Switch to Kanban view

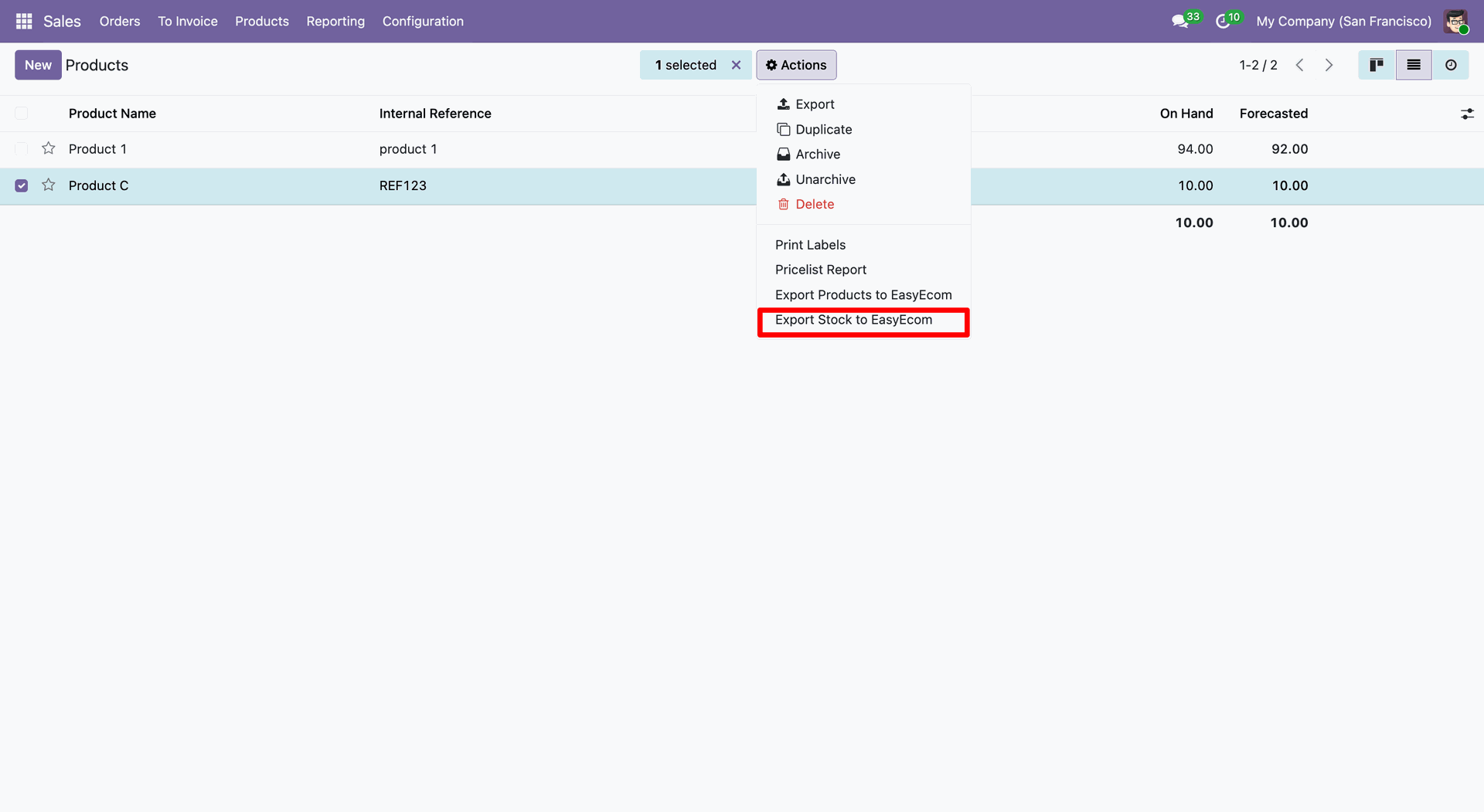[1377, 65]
